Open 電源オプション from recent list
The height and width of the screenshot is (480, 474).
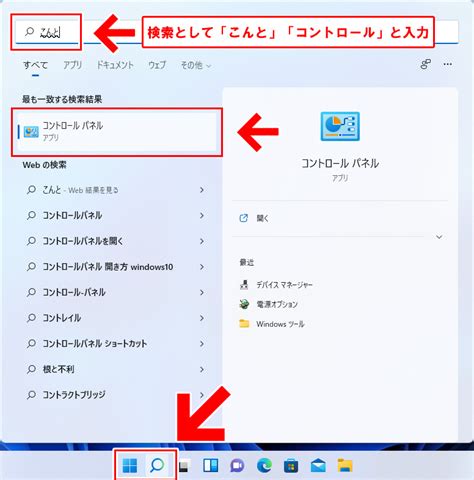coord(277,304)
